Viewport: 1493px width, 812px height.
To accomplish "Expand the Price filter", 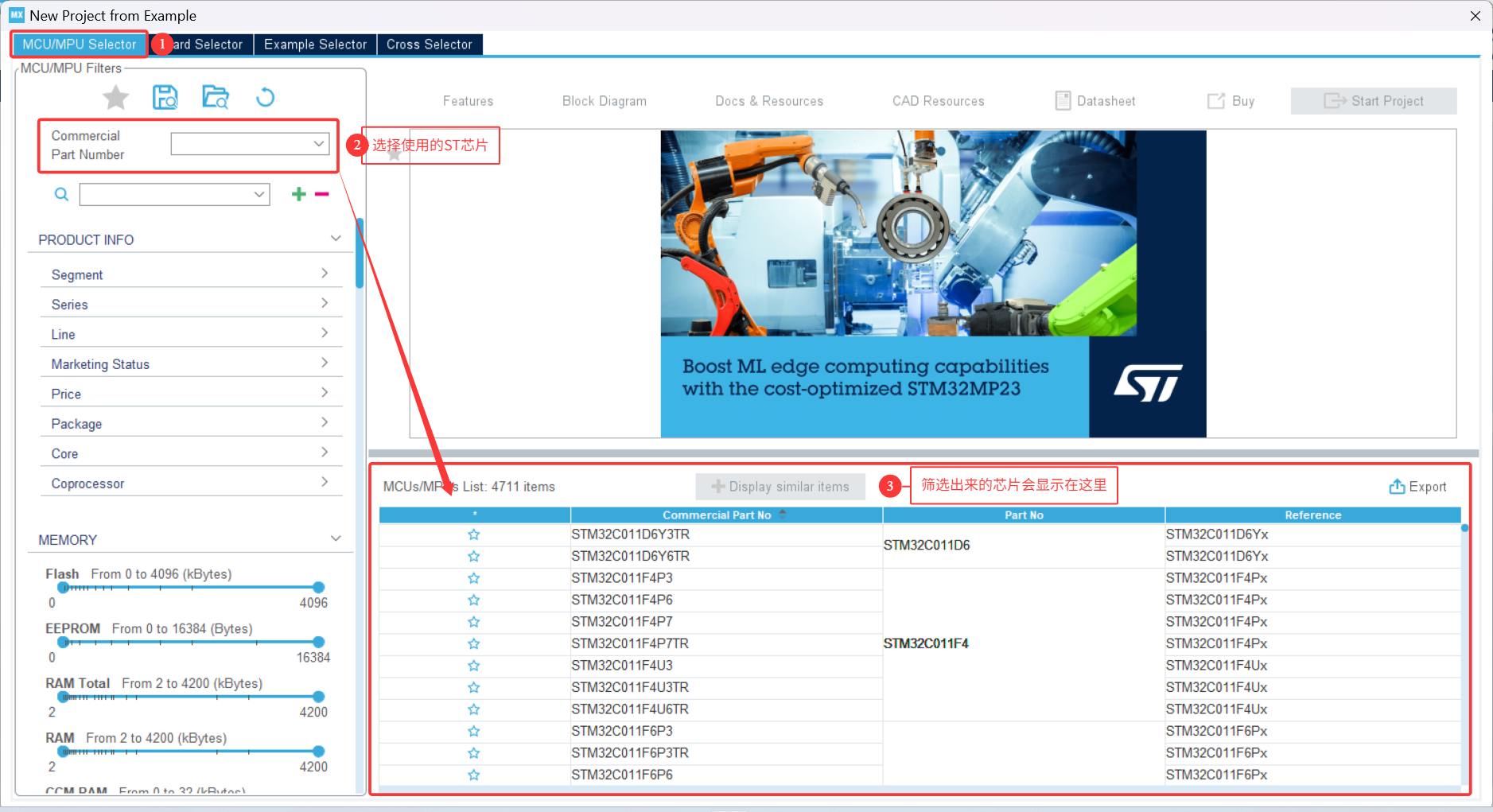I will coord(325,393).
